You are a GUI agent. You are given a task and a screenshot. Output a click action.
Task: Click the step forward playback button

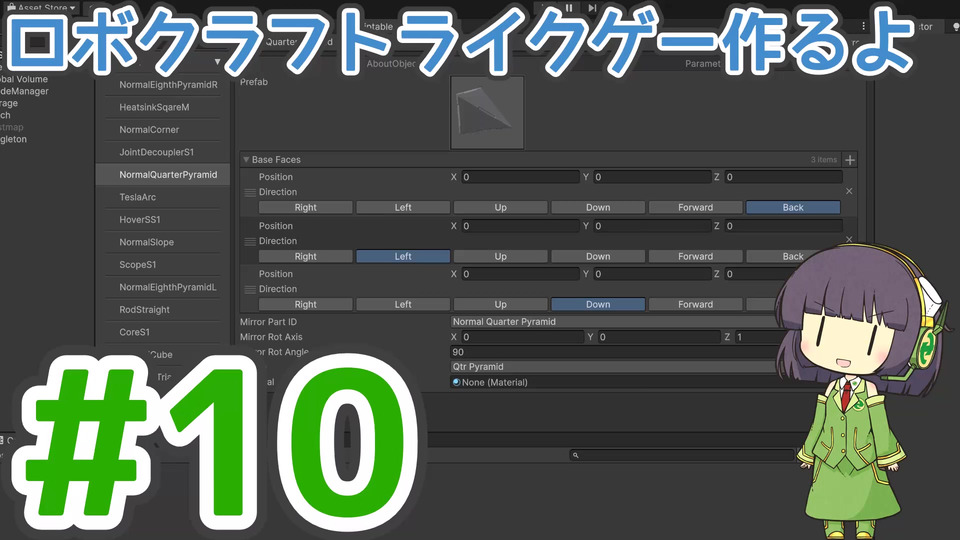point(592,8)
